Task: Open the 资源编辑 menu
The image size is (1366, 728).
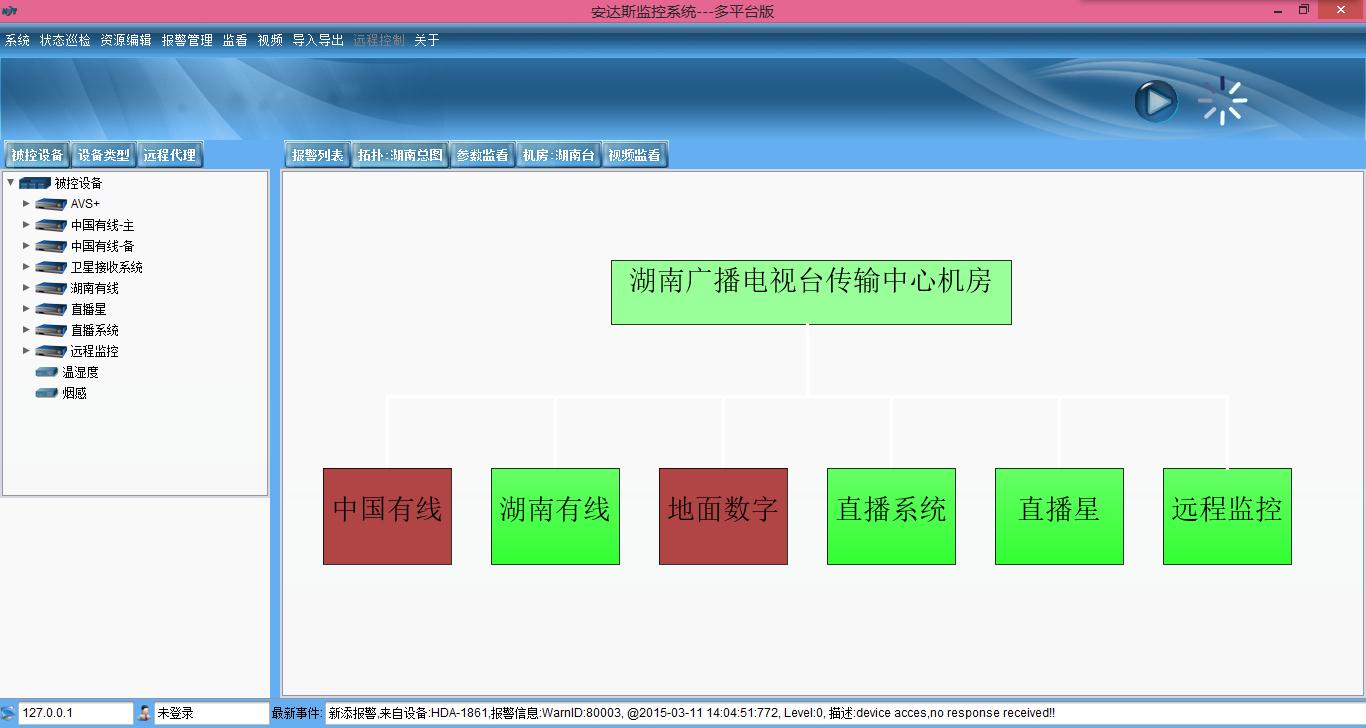Action: pos(126,40)
